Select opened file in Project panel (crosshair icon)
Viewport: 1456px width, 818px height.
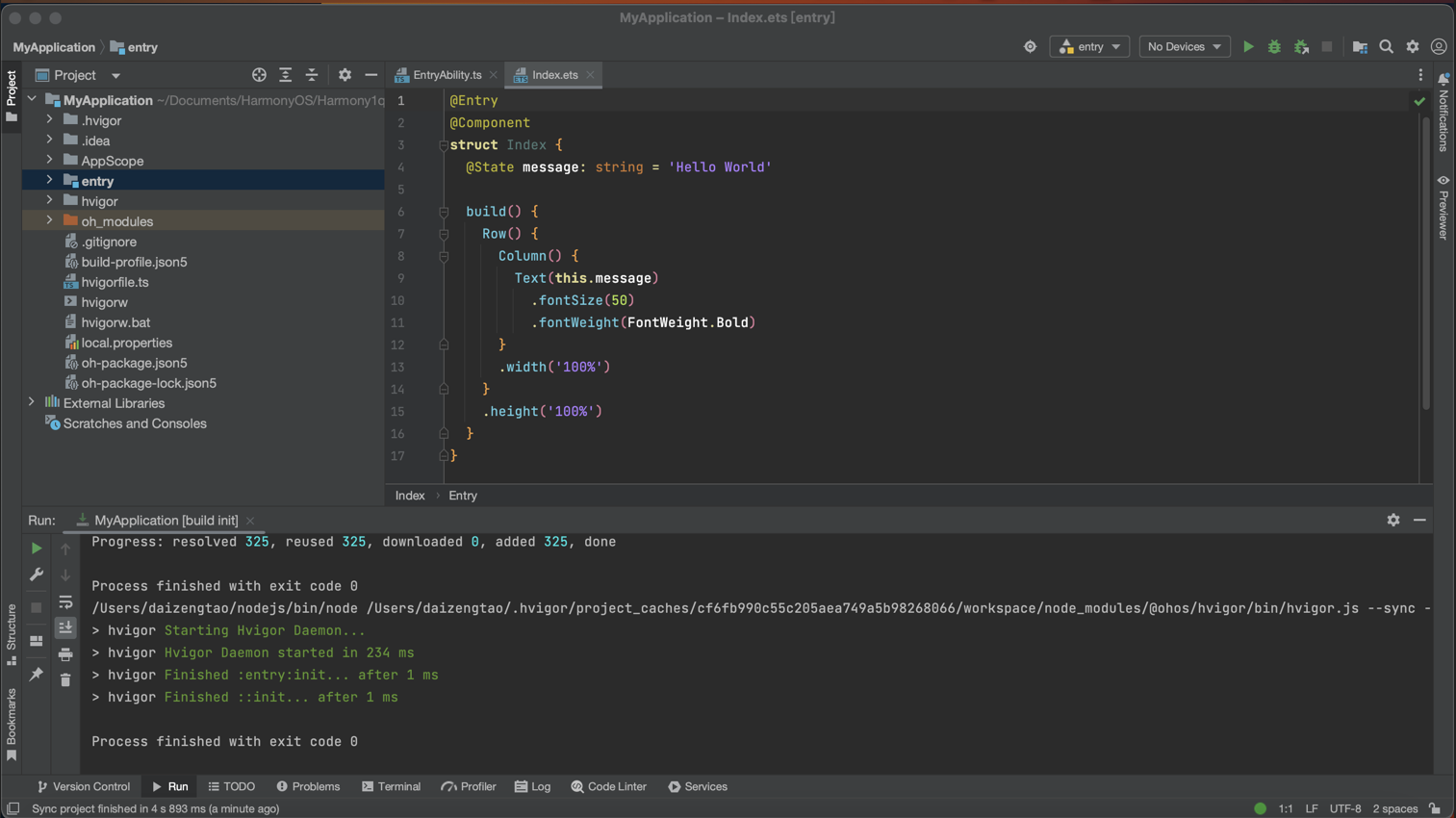coord(259,75)
